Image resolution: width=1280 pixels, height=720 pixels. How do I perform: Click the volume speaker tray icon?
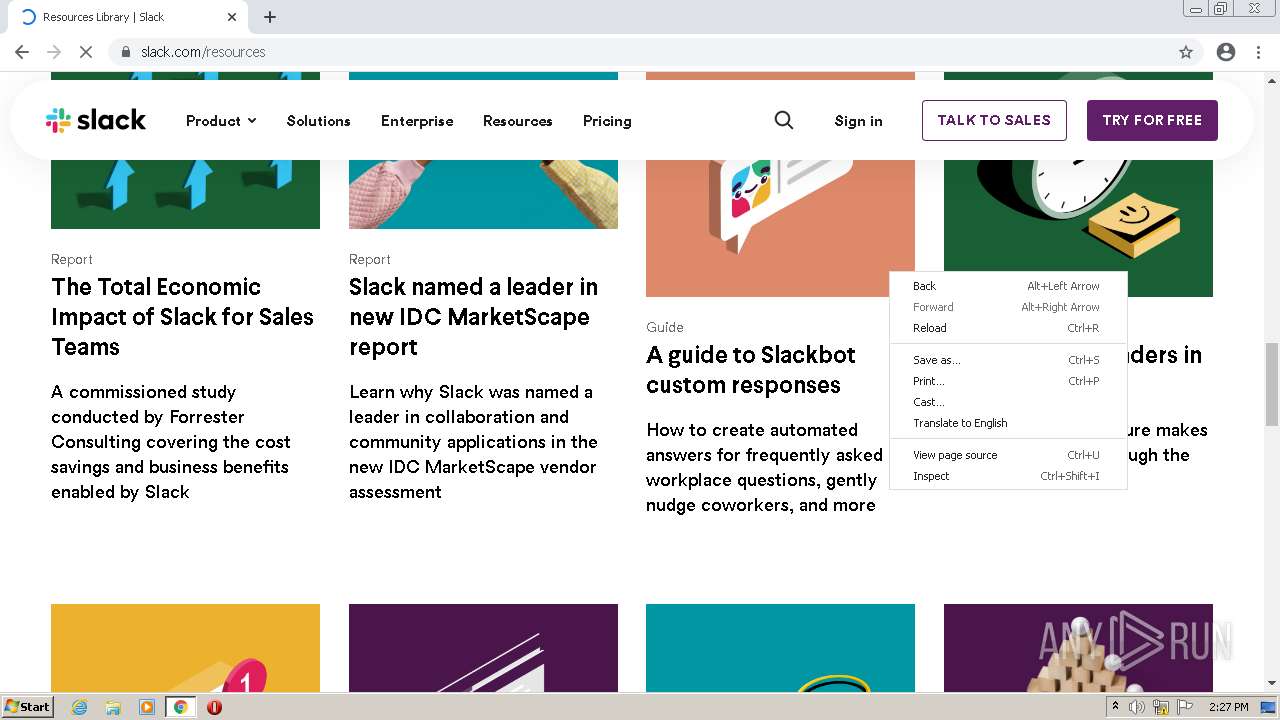coord(1137,707)
